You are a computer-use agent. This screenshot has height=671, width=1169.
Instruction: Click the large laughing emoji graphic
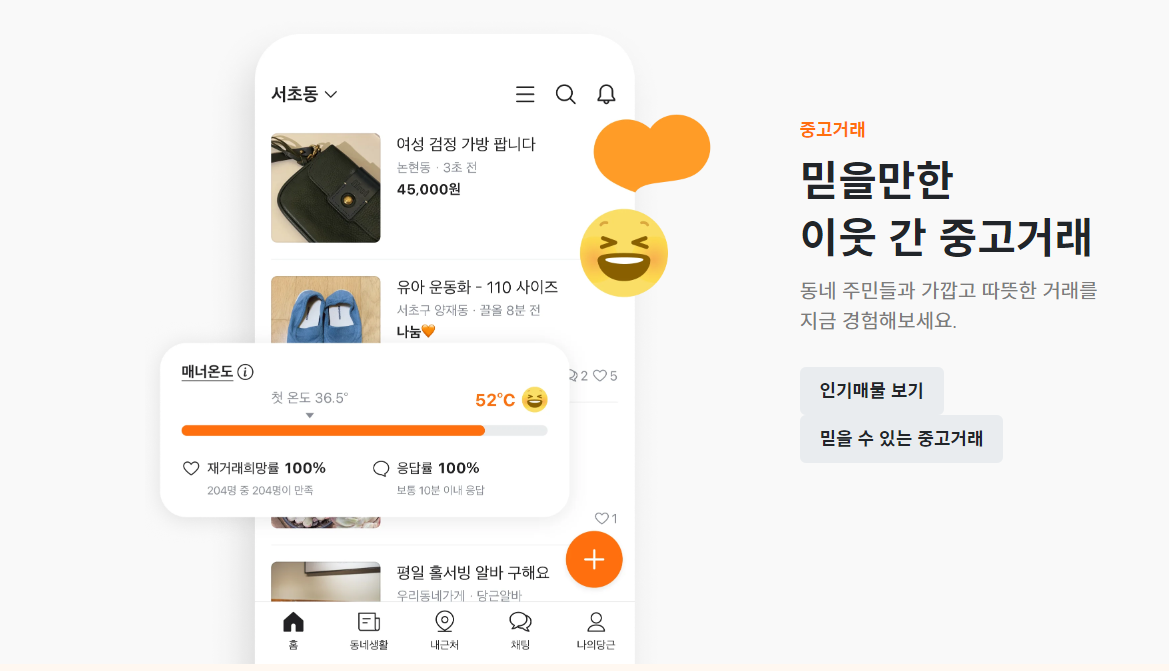[624, 253]
